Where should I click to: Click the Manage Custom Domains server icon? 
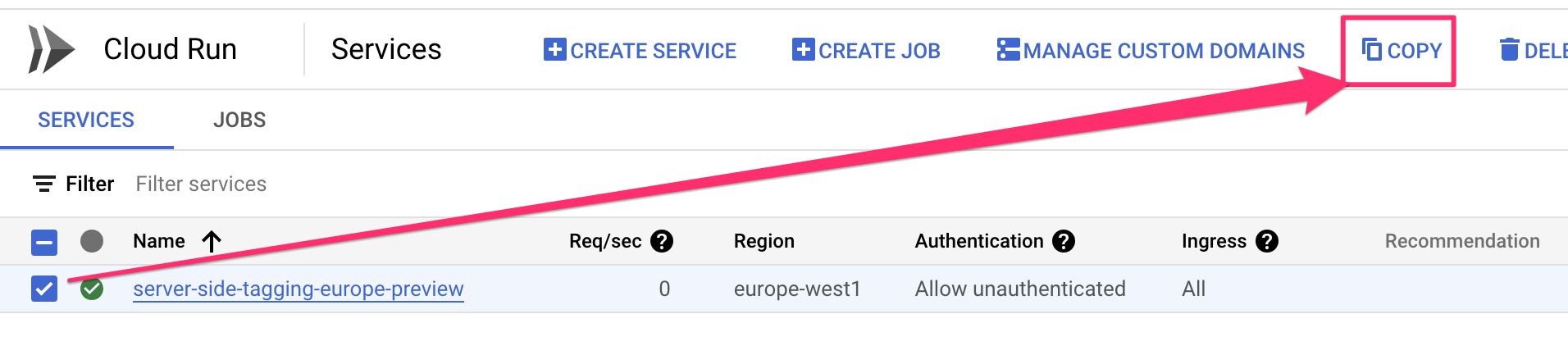(1009, 49)
